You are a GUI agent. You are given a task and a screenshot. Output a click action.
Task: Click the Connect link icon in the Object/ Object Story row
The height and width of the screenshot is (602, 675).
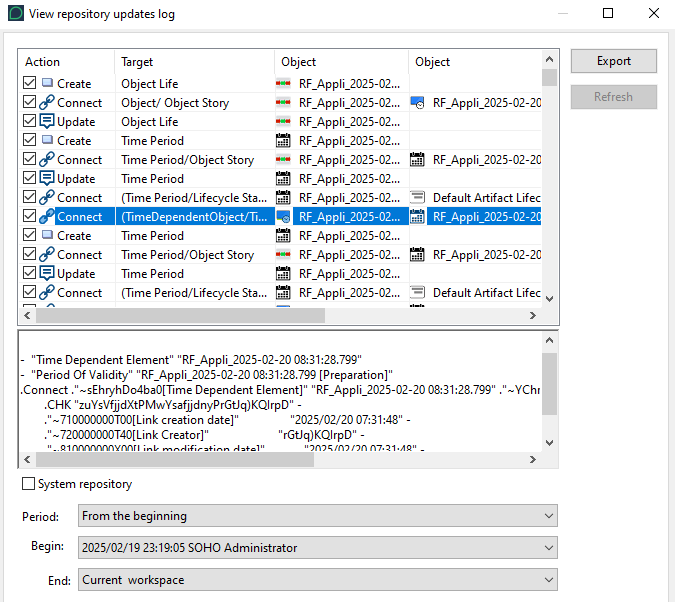pos(46,103)
